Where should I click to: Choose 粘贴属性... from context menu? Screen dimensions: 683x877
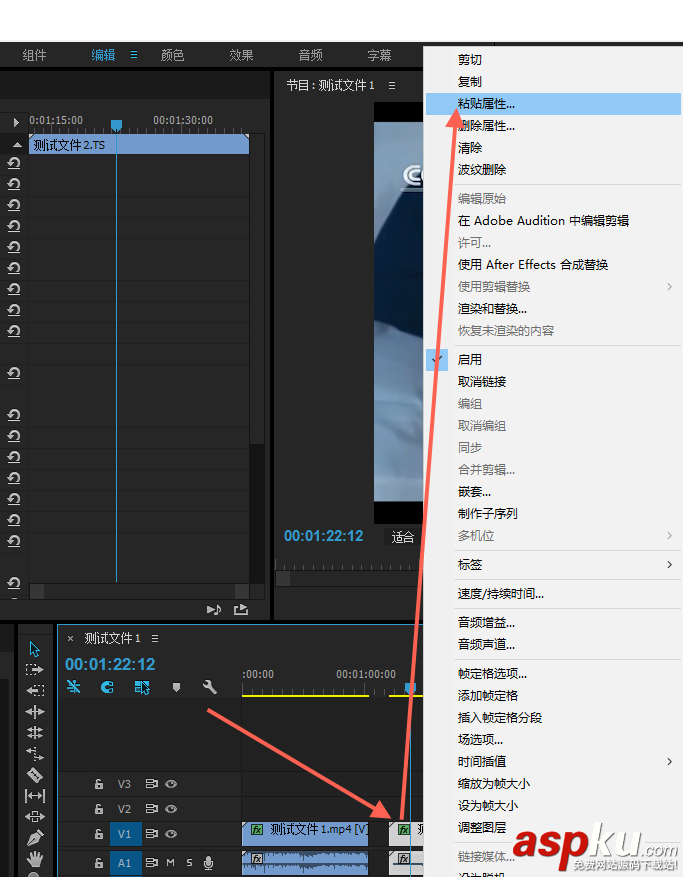[553, 104]
